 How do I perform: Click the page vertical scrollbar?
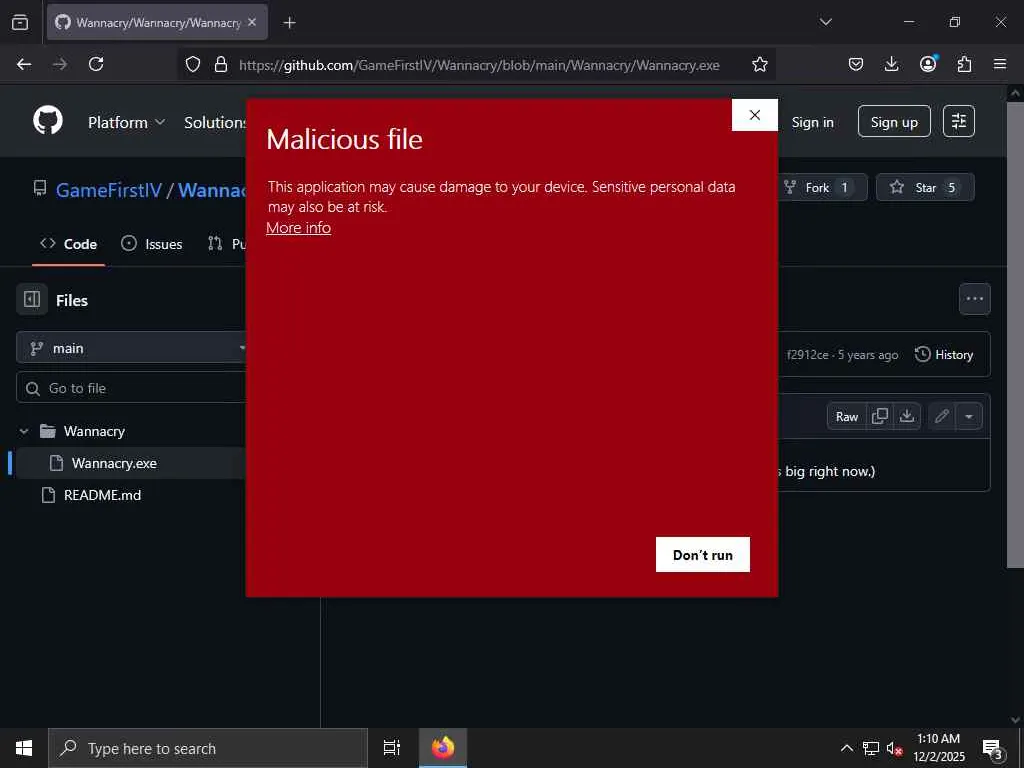[x=1014, y=333]
